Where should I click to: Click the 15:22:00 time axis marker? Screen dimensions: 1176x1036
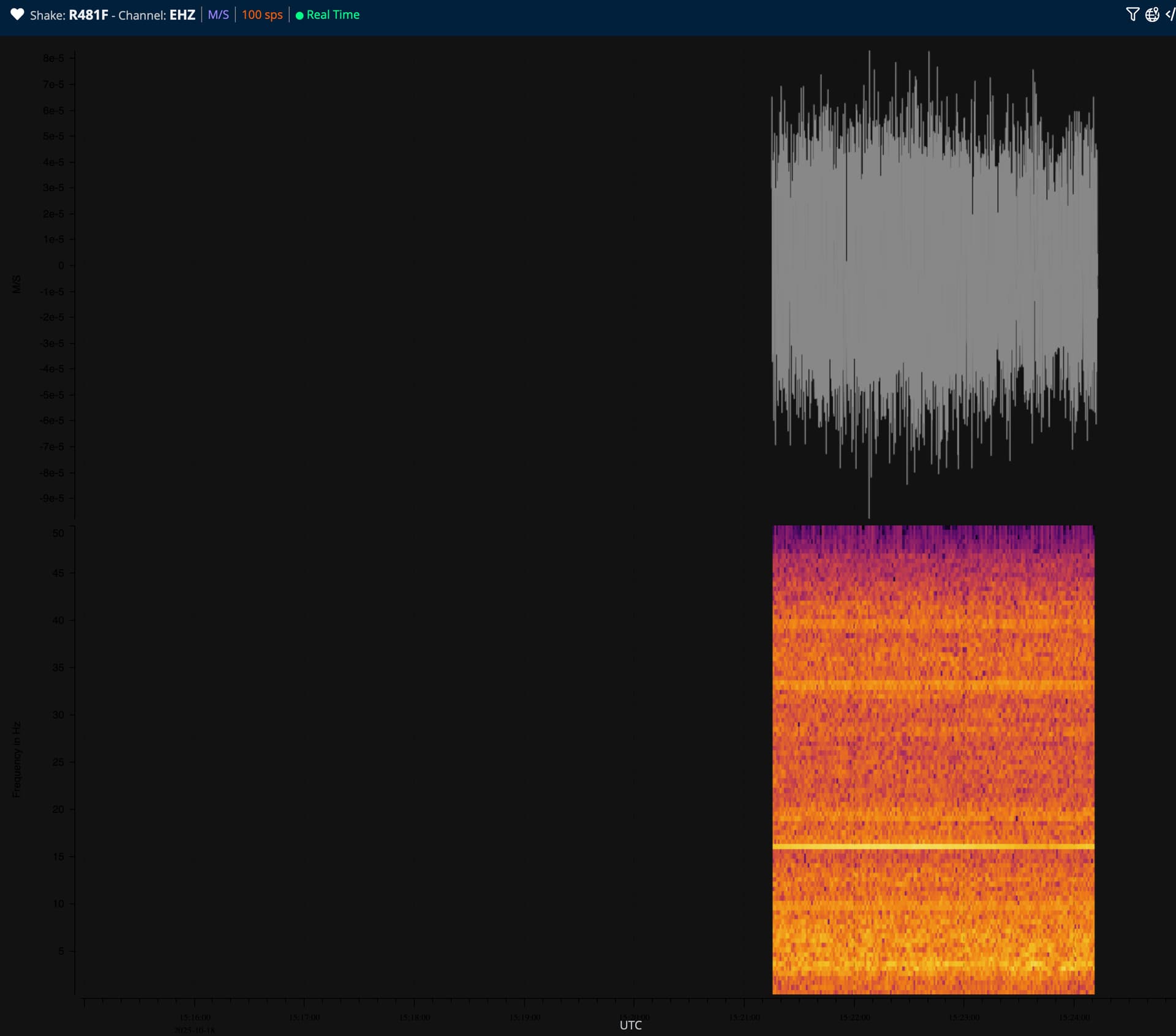(854, 1017)
